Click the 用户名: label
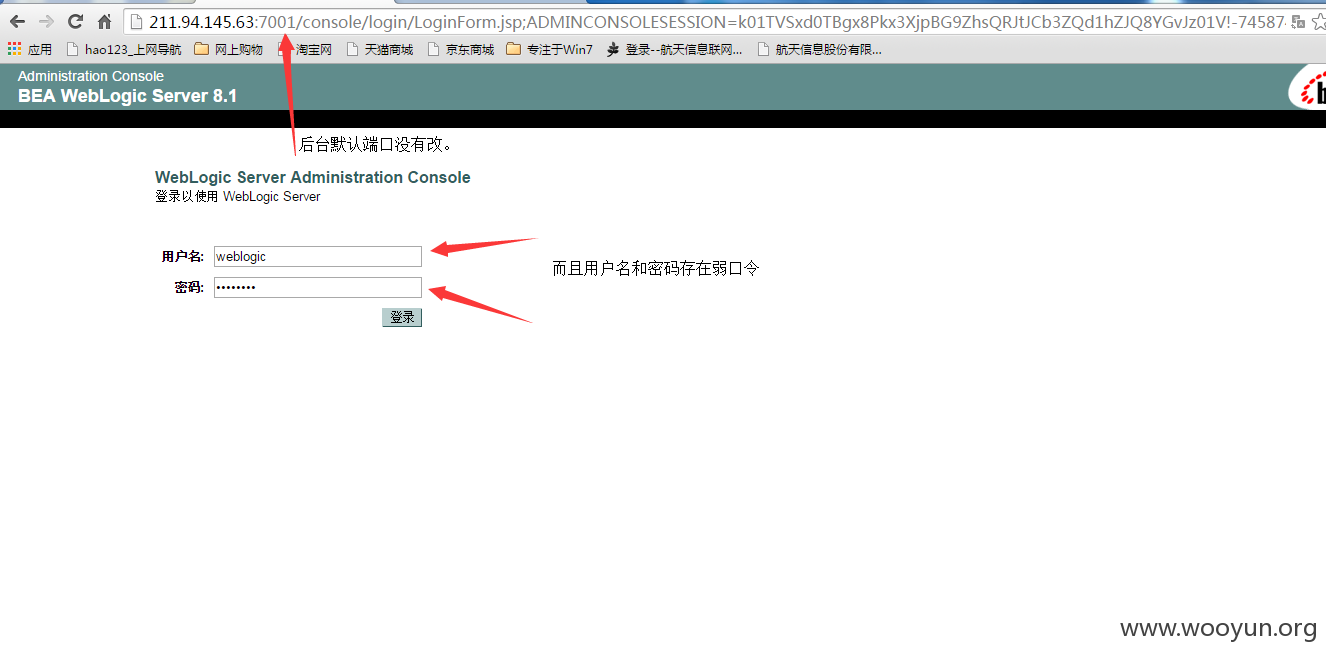This screenshot has height=657, width=1326. [x=182, y=257]
